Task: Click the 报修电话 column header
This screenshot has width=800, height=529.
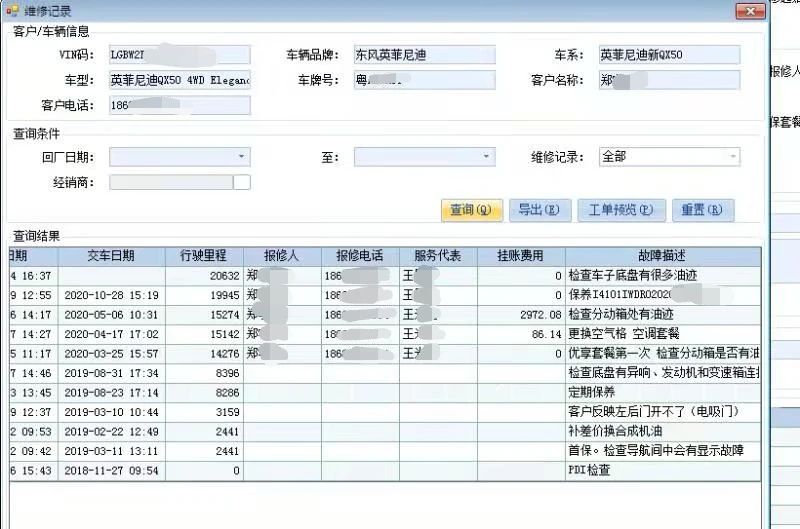Action: [x=360, y=256]
